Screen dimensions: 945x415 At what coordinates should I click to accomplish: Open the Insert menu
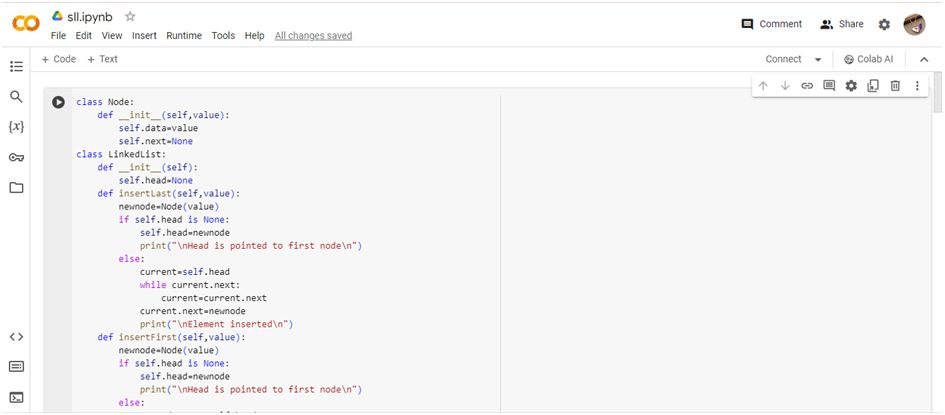[144, 36]
